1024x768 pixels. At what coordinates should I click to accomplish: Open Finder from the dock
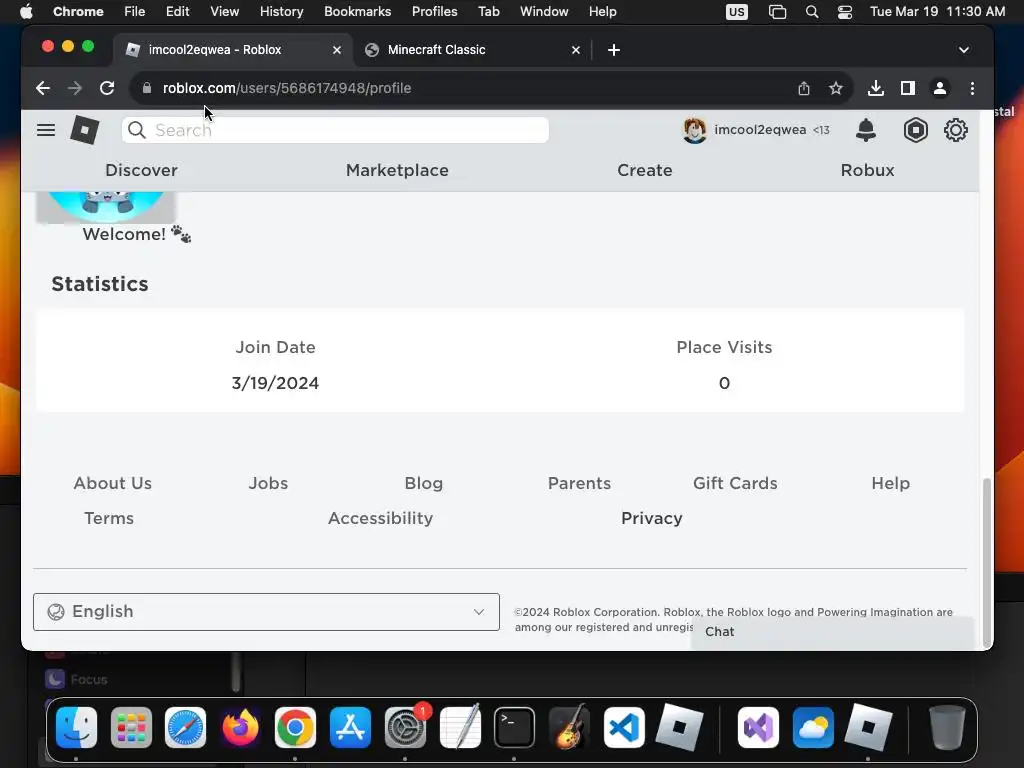(x=76, y=727)
